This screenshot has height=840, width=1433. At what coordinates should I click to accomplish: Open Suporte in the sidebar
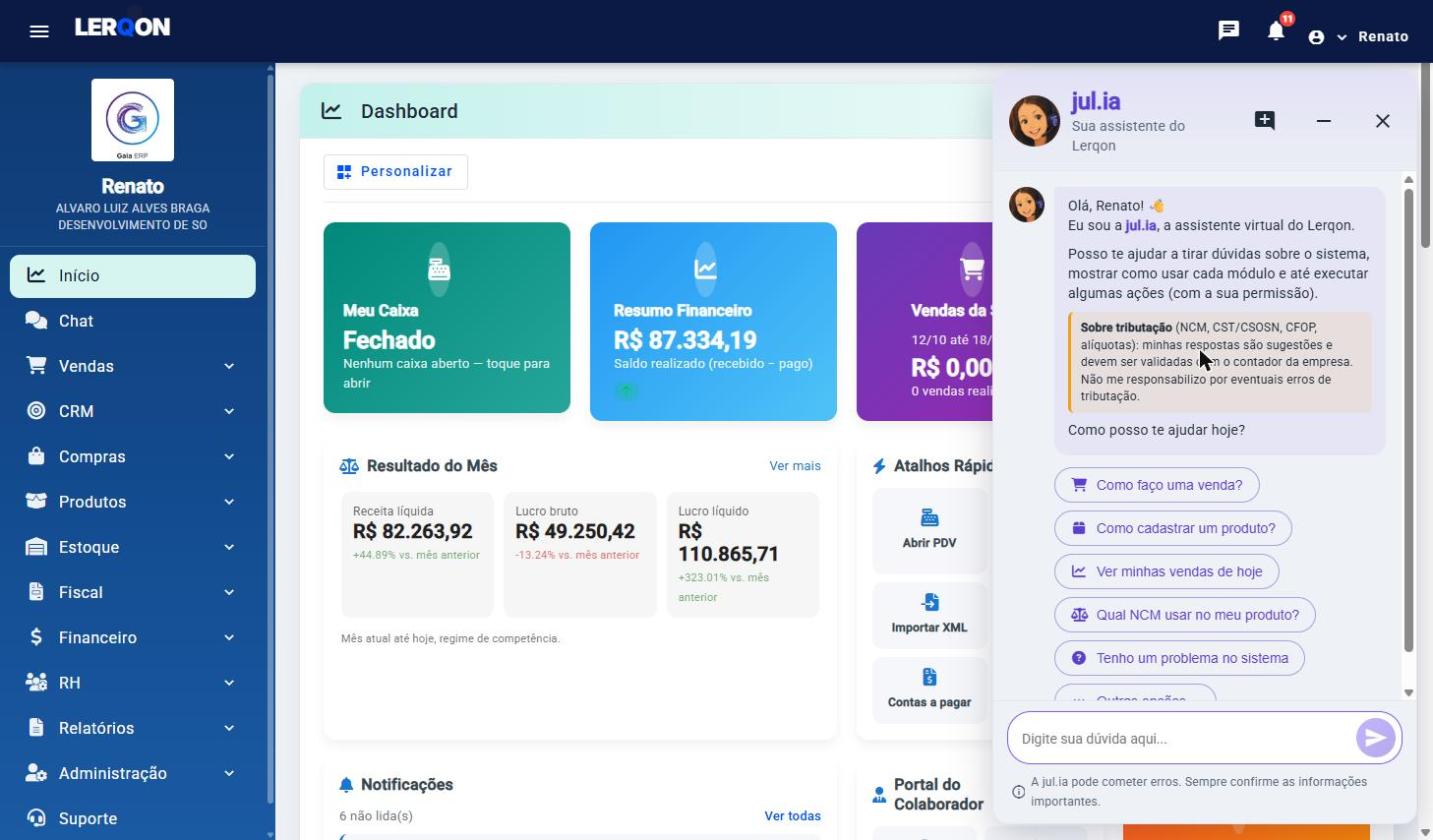tap(133, 818)
